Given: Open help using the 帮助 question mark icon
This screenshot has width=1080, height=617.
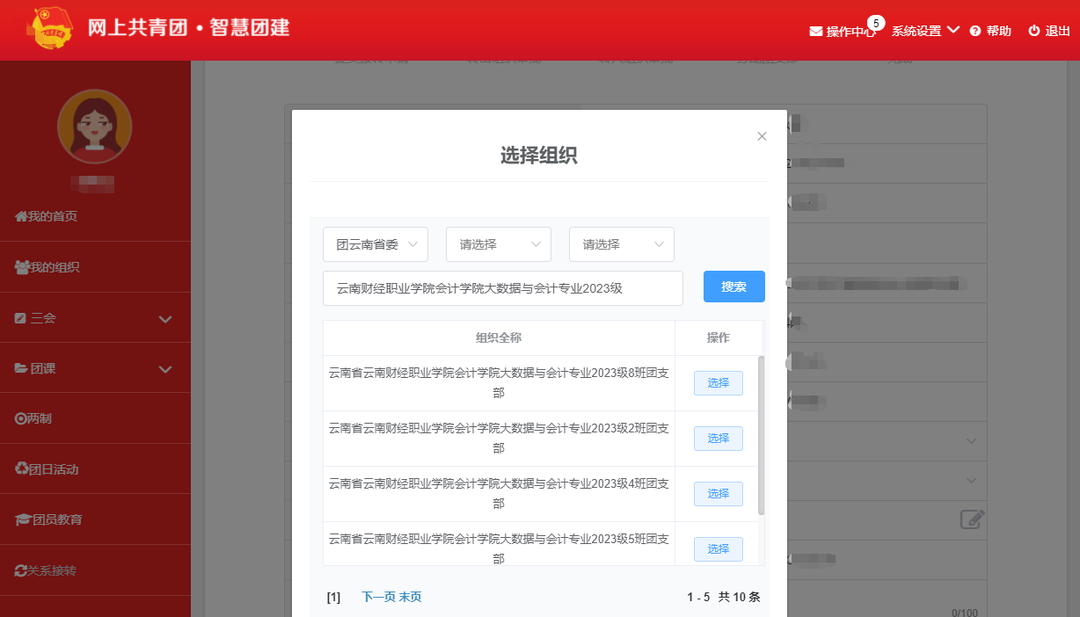Looking at the screenshot, I should click(x=975, y=31).
